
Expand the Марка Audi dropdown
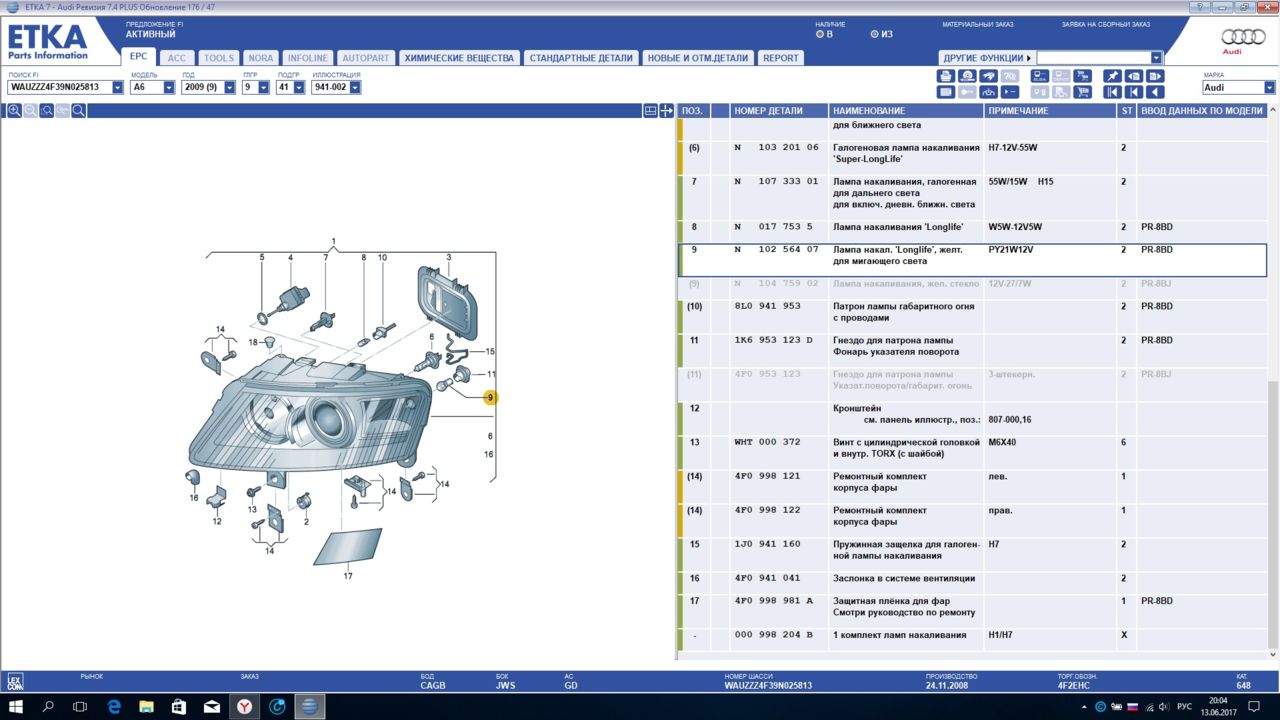coord(1269,88)
